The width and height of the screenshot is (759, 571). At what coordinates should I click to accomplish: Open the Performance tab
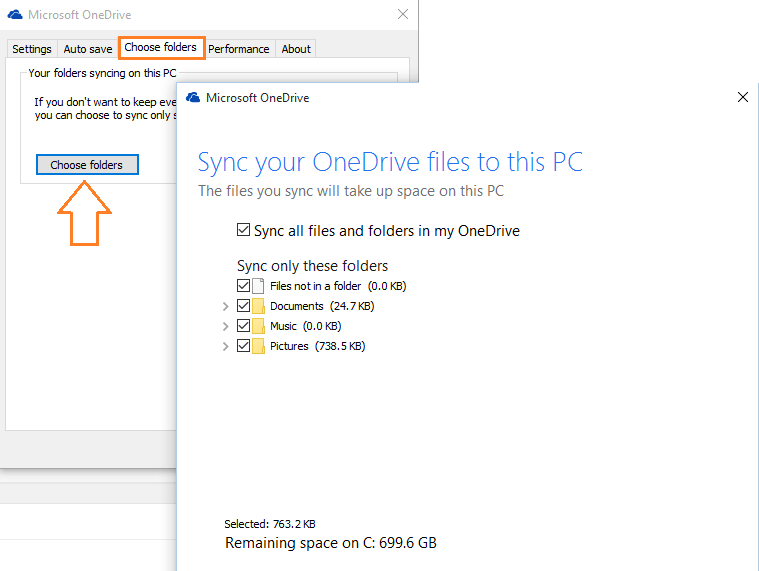click(239, 49)
